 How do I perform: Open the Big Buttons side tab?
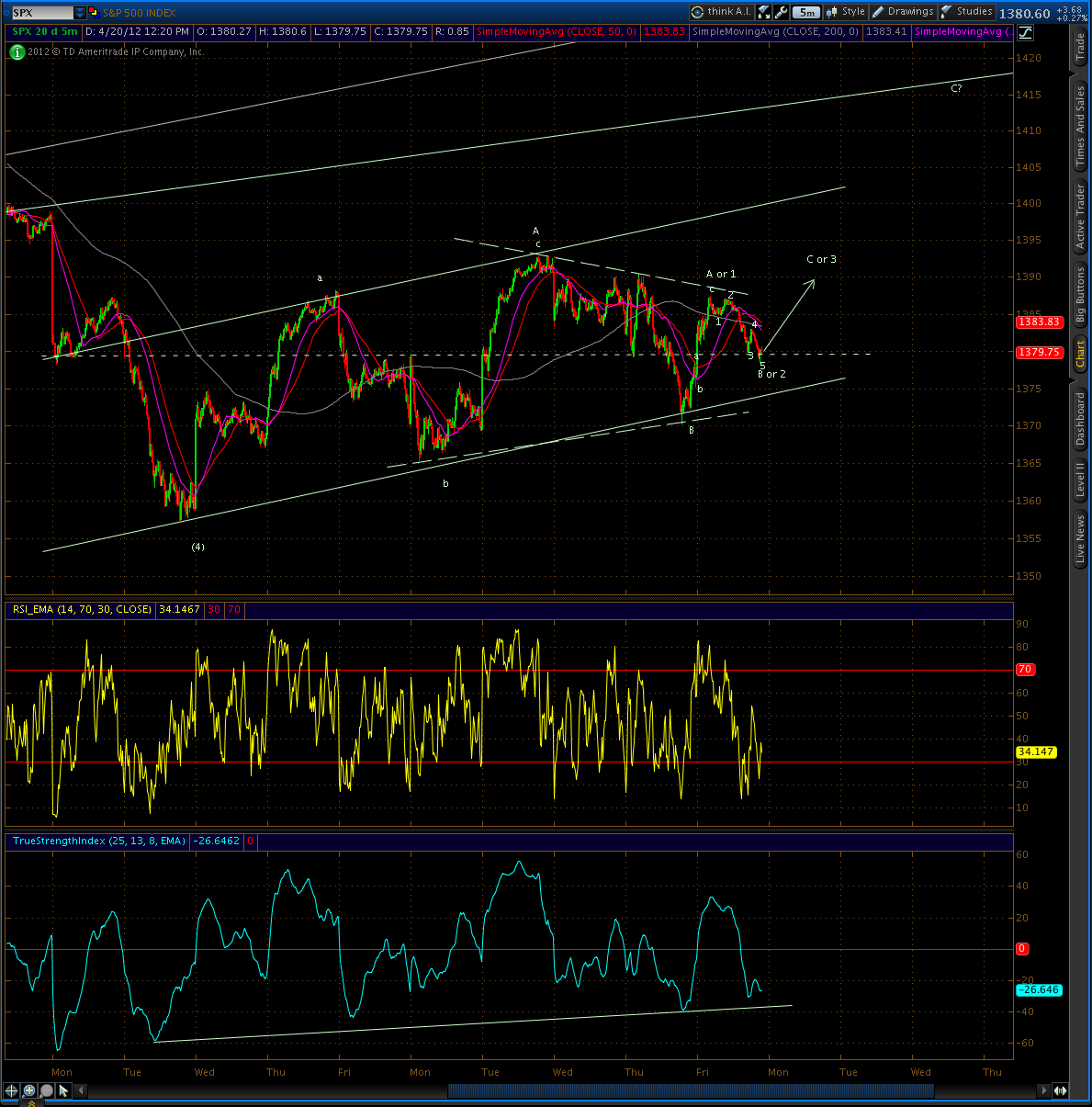1081,296
